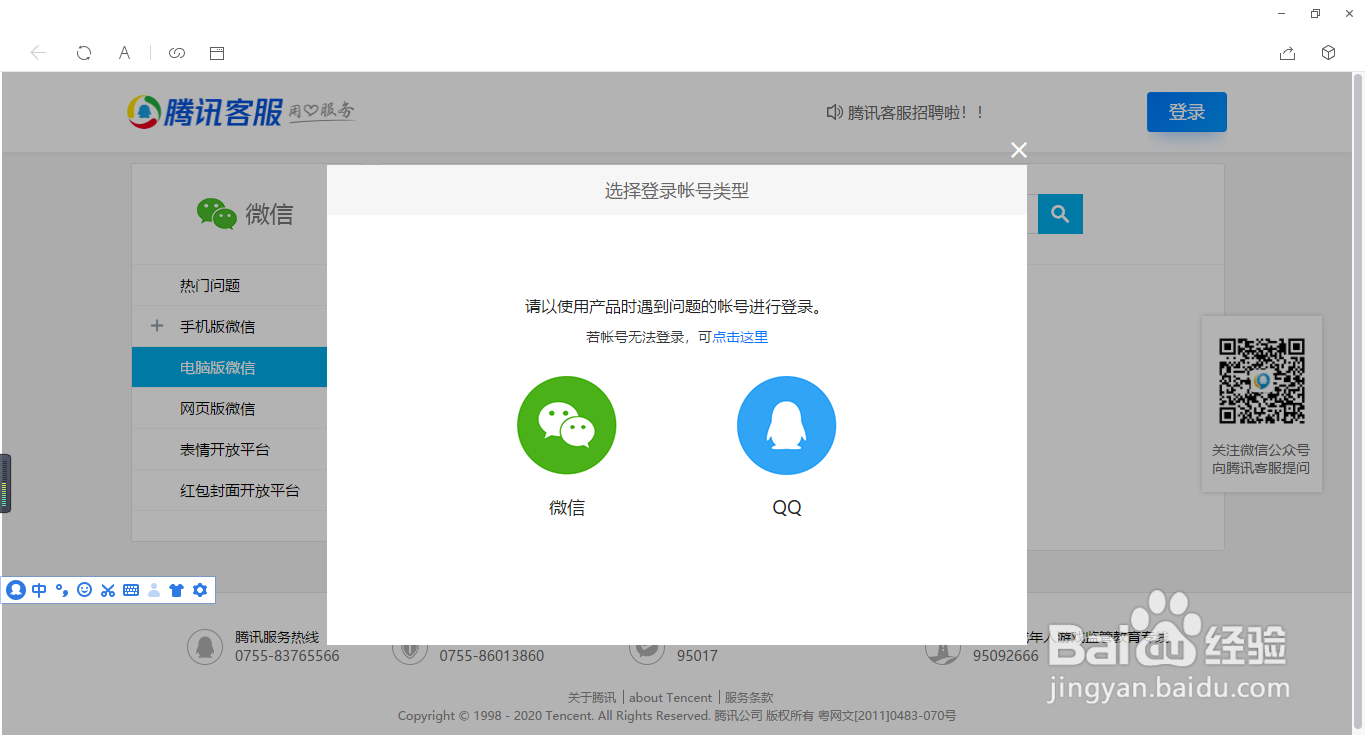Choose WeChat green icon for login

click(566, 425)
